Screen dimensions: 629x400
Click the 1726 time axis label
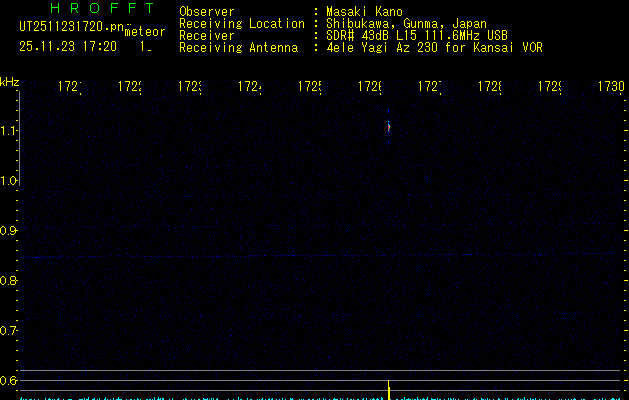369,86
